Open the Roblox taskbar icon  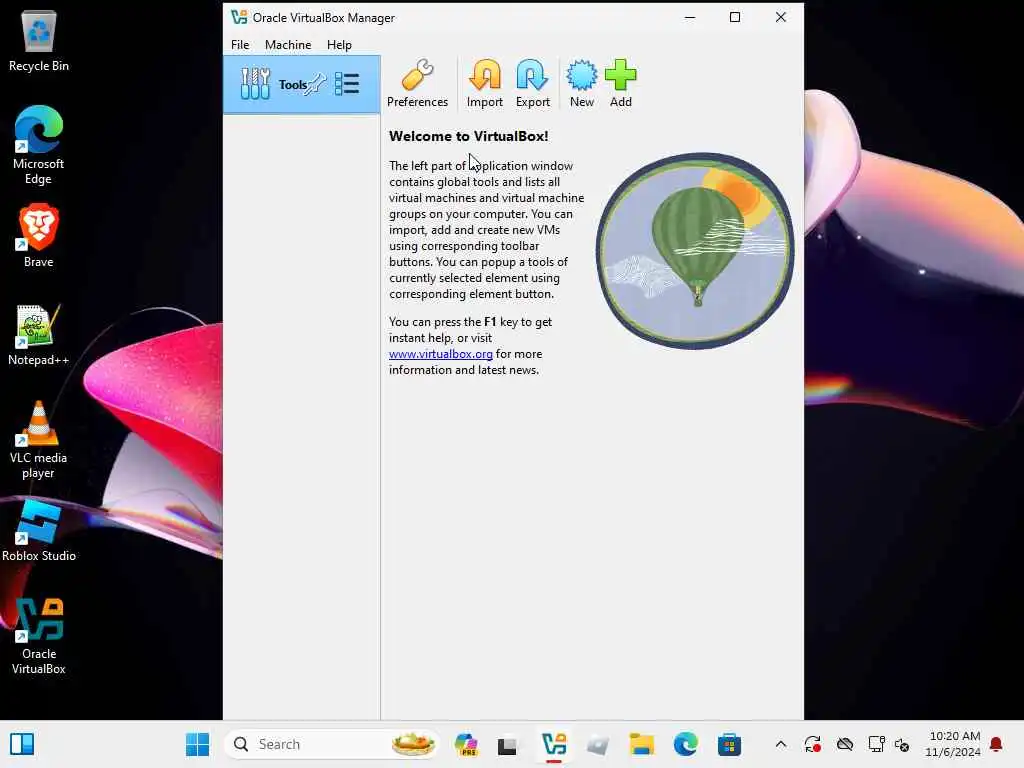point(598,744)
